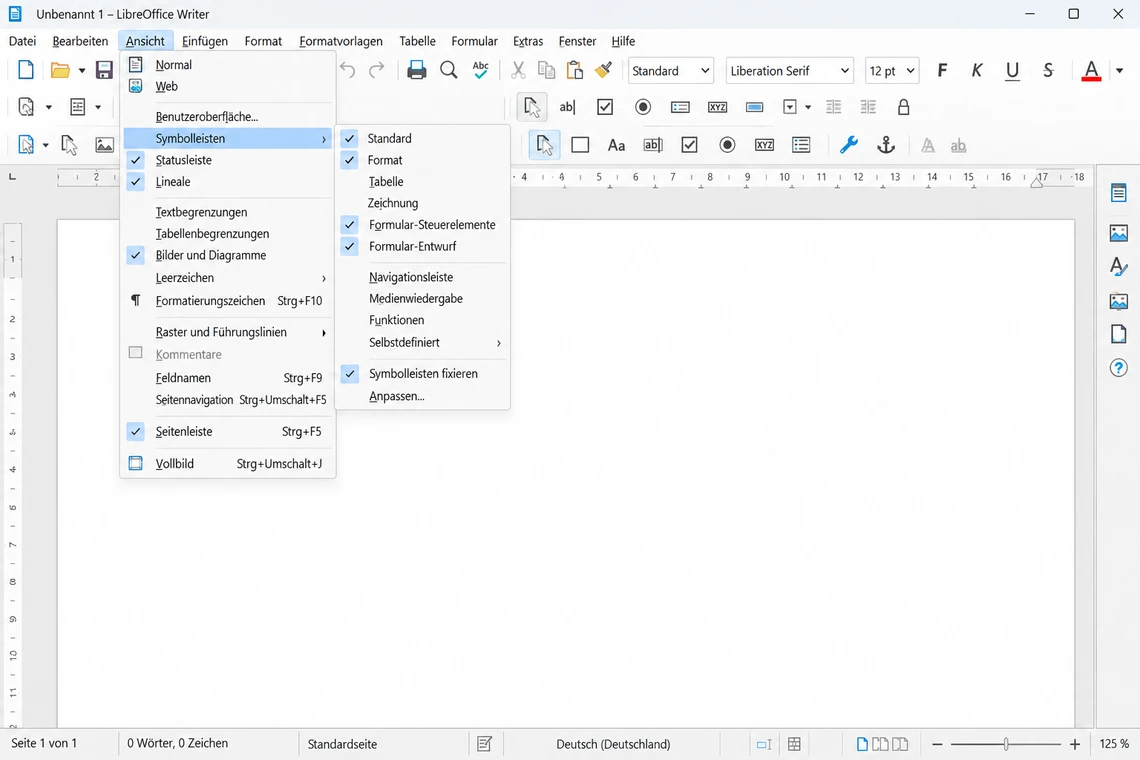This screenshot has height=760, width=1140.
Task: Open the Formatvorlagen menu
Action: pyautogui.click(x=341, y=41)
